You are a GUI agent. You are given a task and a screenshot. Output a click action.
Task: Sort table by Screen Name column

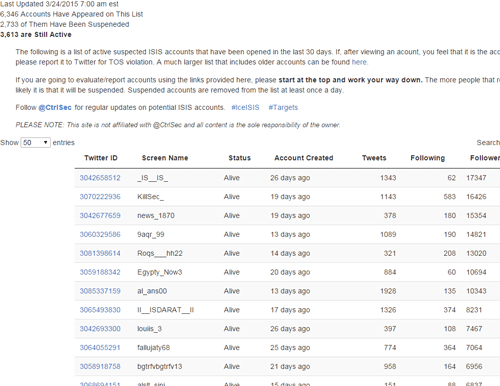click(x=165, y=158)
